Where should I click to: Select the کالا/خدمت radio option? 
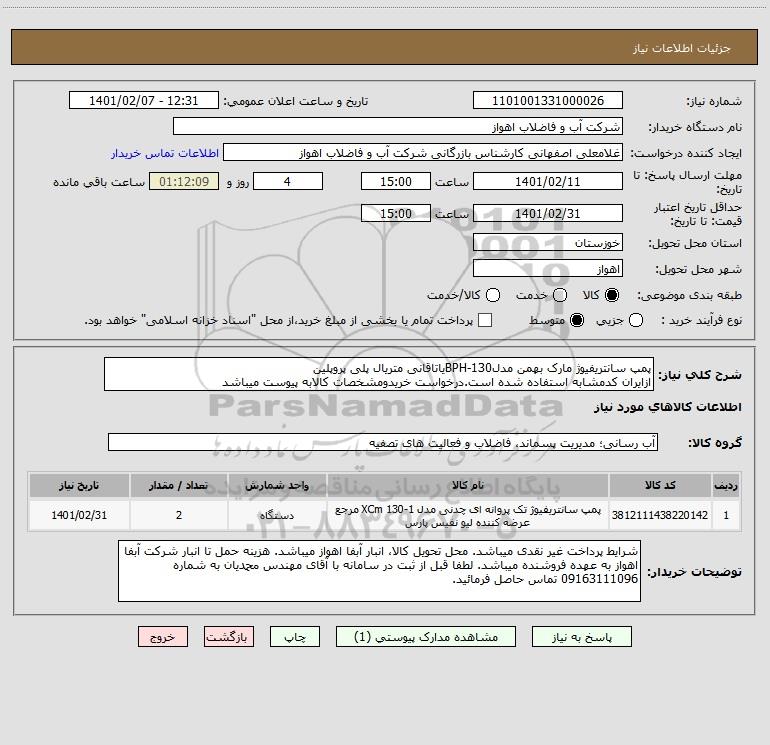click(x=493, y=295)
